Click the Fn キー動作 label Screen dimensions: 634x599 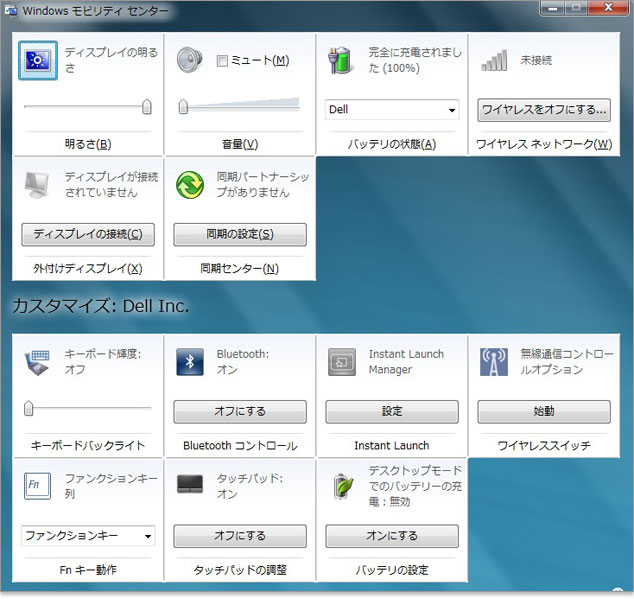point(88,570)
